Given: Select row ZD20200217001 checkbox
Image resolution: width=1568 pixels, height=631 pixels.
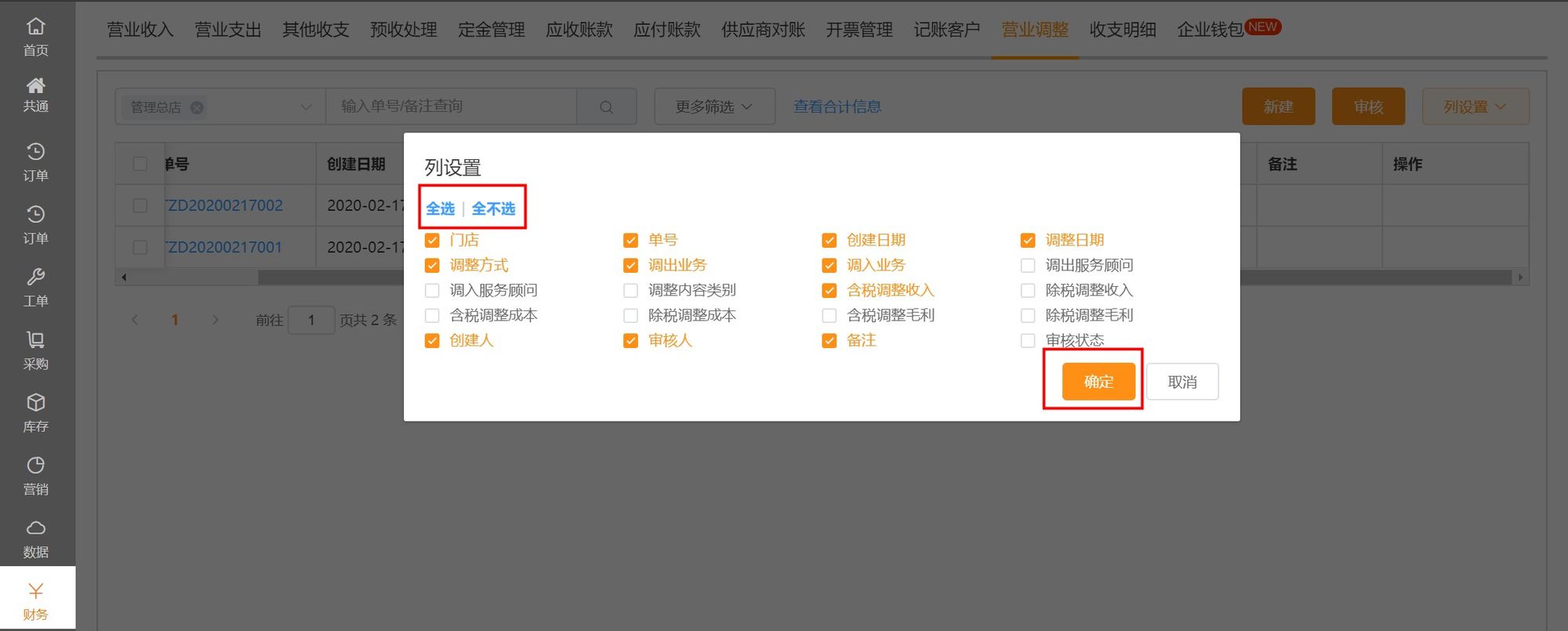Looking at the screenshot, I should (140, 247).
